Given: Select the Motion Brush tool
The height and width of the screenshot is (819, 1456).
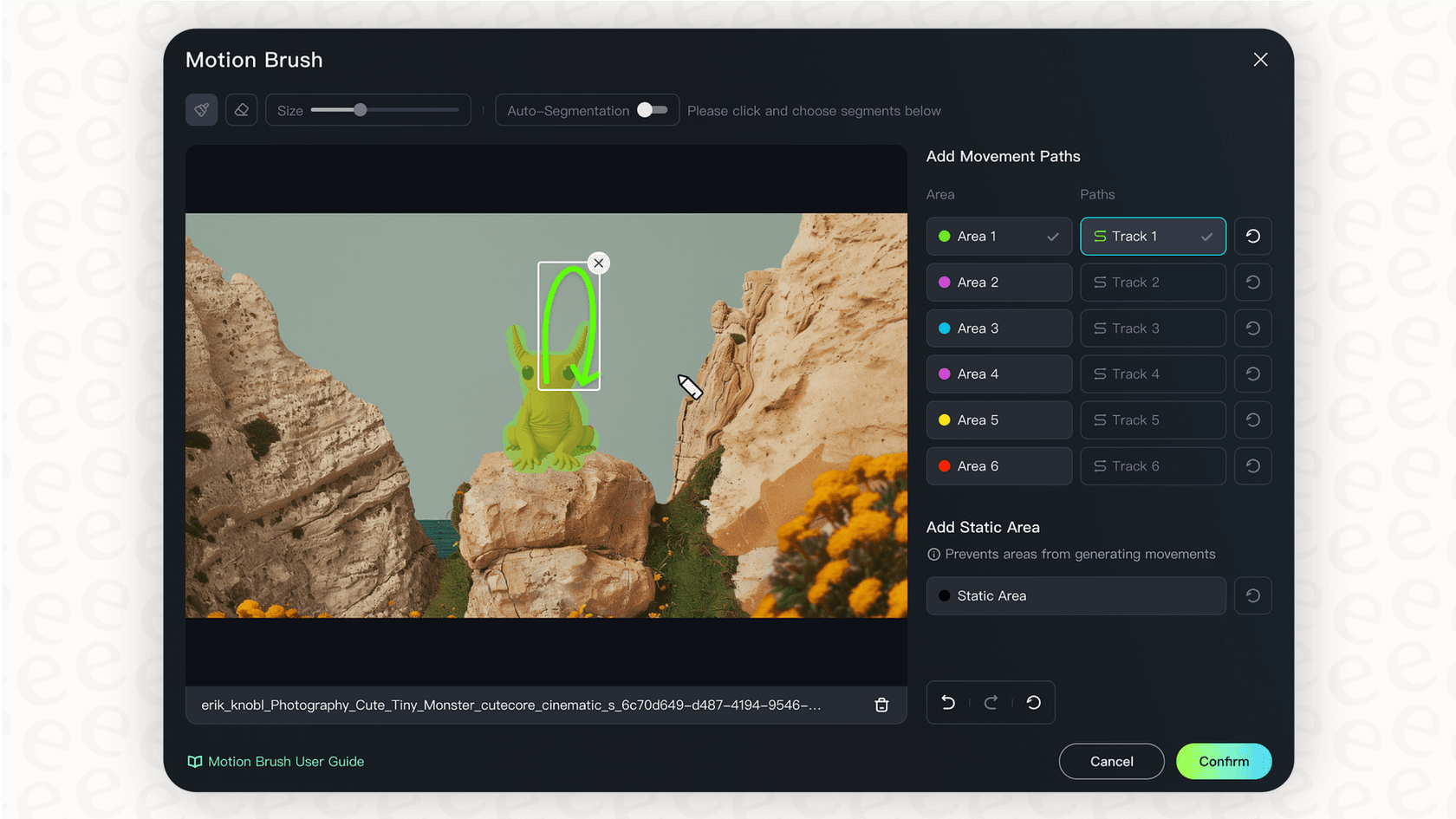Looking at the screenshot, I should pos(201,110).
